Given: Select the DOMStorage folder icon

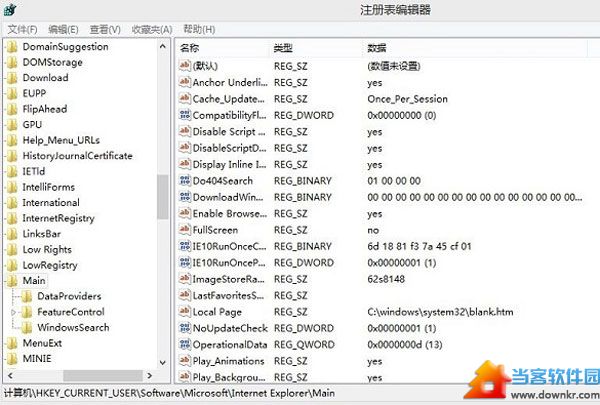Looking at the screenshot, I should pyautogui.click(x=12, y=62).
